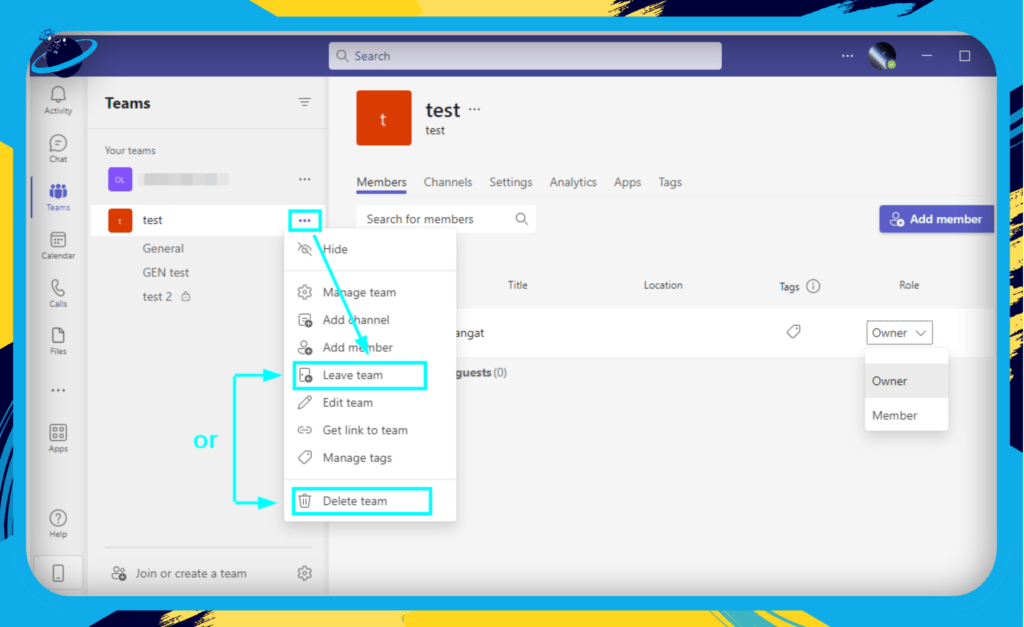Screen dimensions: 1024x627
Task: Click the Title column header
Action: pos(518,285)
